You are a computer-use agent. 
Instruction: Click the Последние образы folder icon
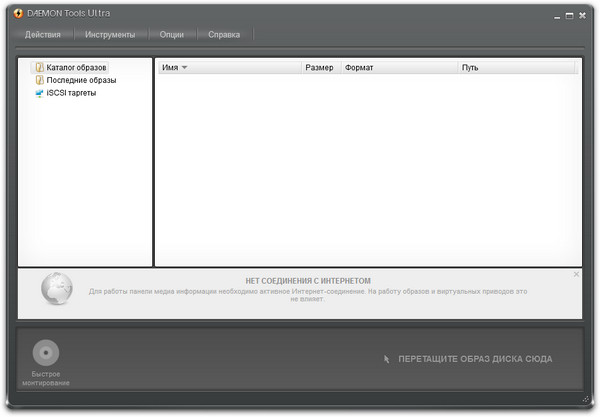[x=39, y=80]
